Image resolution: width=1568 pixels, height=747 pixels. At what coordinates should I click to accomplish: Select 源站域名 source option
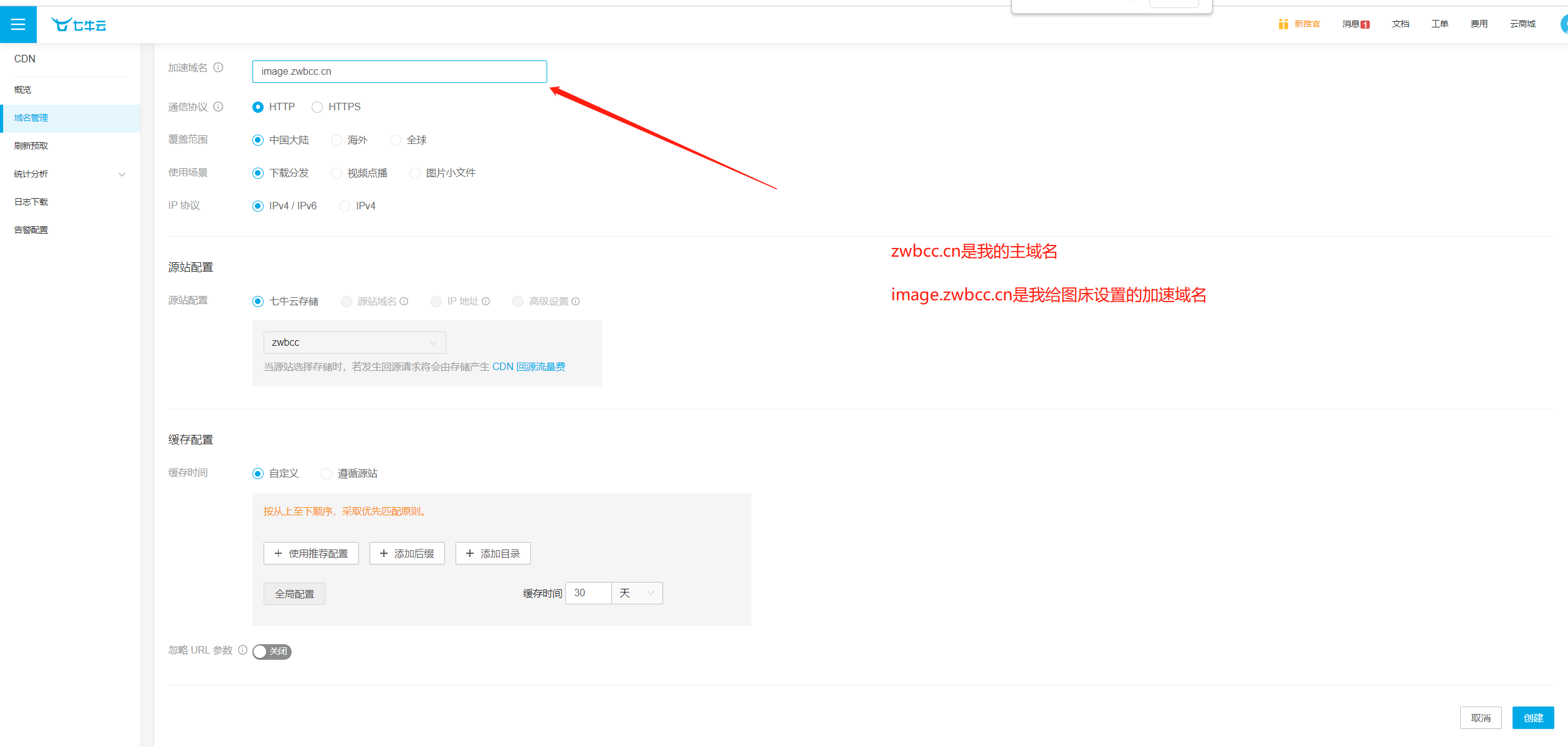click(x=347, y=302)
